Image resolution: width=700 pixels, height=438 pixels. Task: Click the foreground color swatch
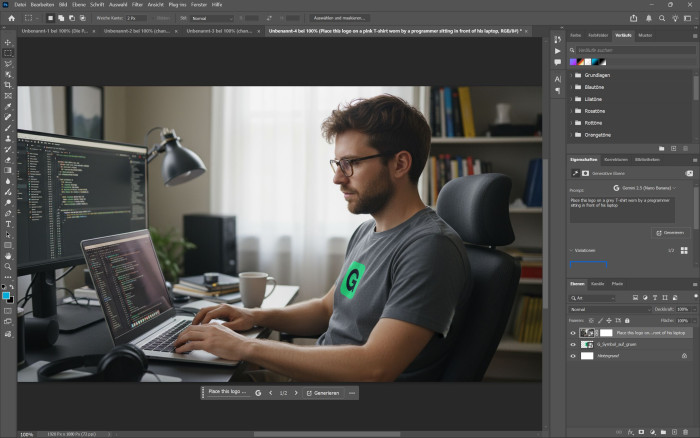[6, 296]
